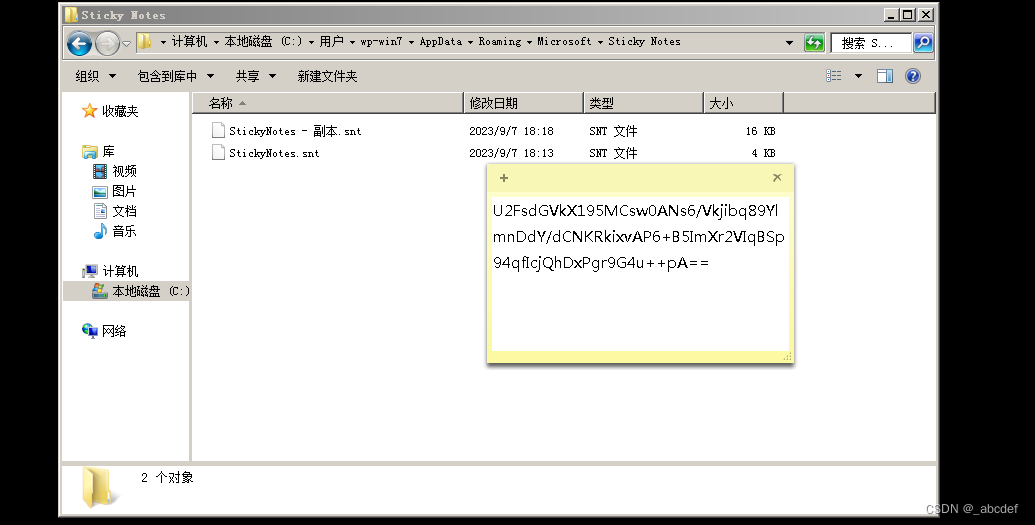This screenshot has height=525, width=1035.
Task: Select 本地磁盘 (C:) in navigation pane
Action: click(150, 291)
